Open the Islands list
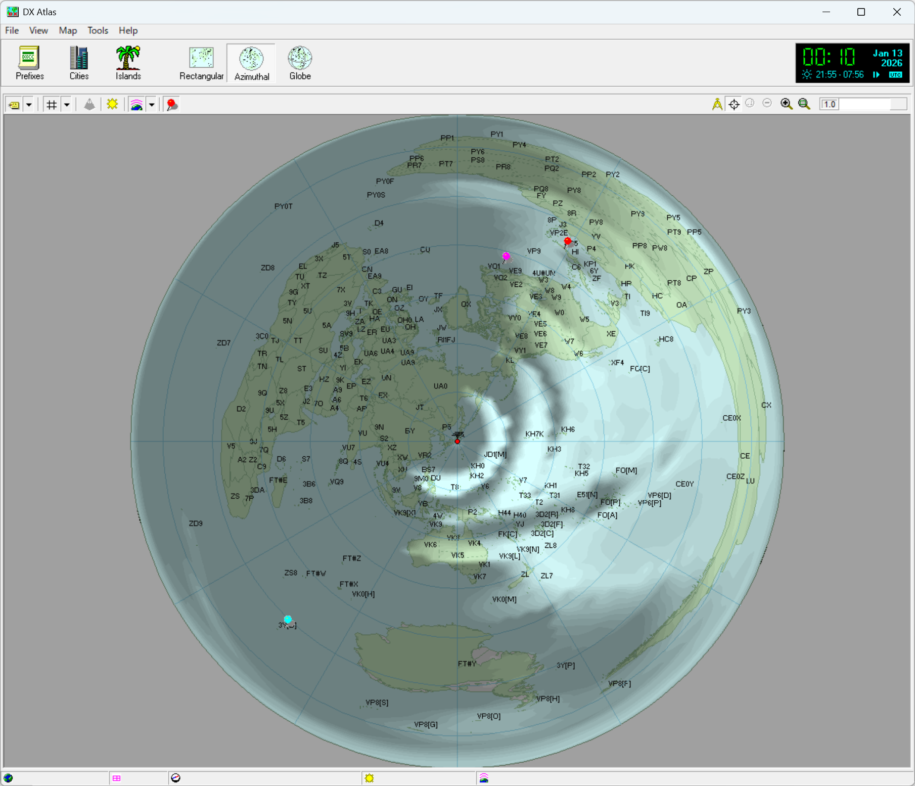The image size is (915, 786). (128, 62)
